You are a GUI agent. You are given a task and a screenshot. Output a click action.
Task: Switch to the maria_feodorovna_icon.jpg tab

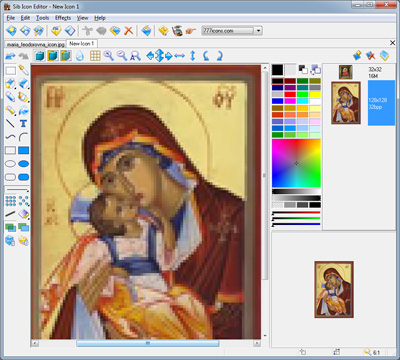(35, 44)
